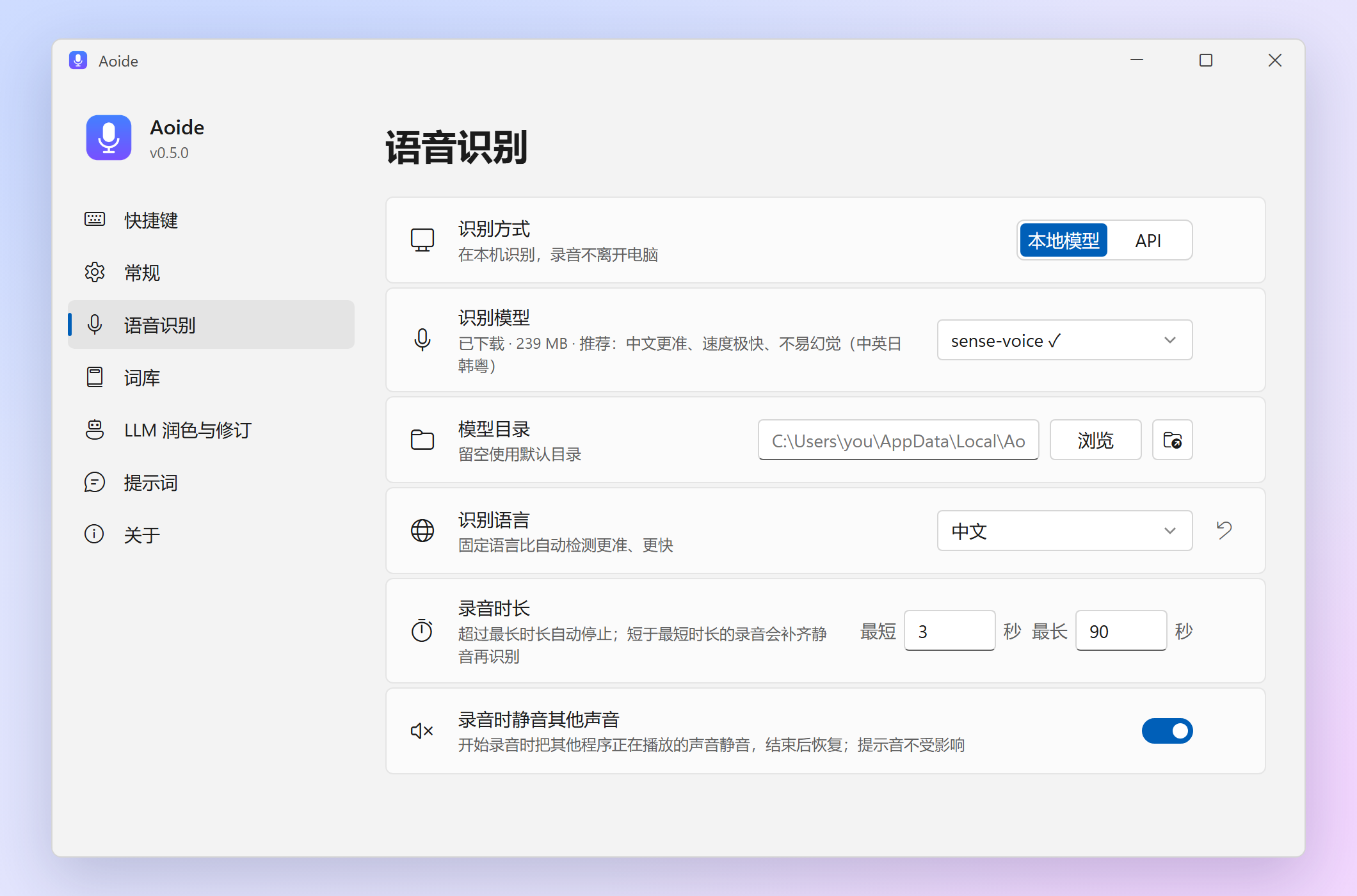Click the chat bubble icon beside 提示词
This screenshot has height=896, width=1357.
click(95, 482)
